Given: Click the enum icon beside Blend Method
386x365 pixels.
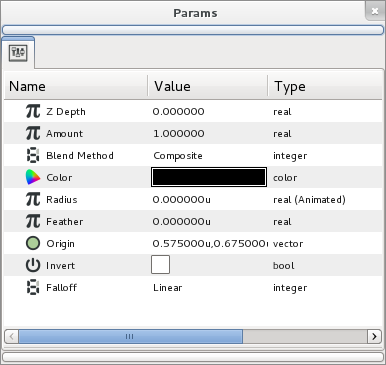Looking at the screenshot, I should [x=33, y=155].
